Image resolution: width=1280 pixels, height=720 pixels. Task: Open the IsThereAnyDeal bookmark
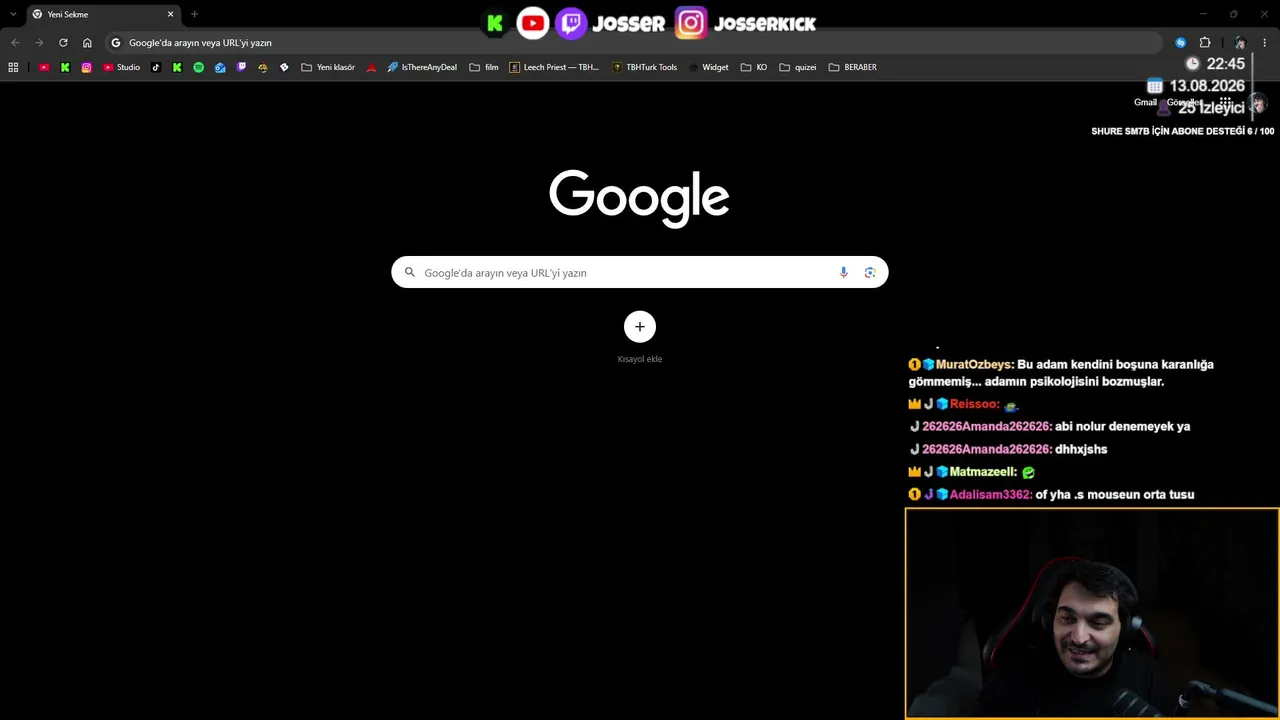click(422, 67)
